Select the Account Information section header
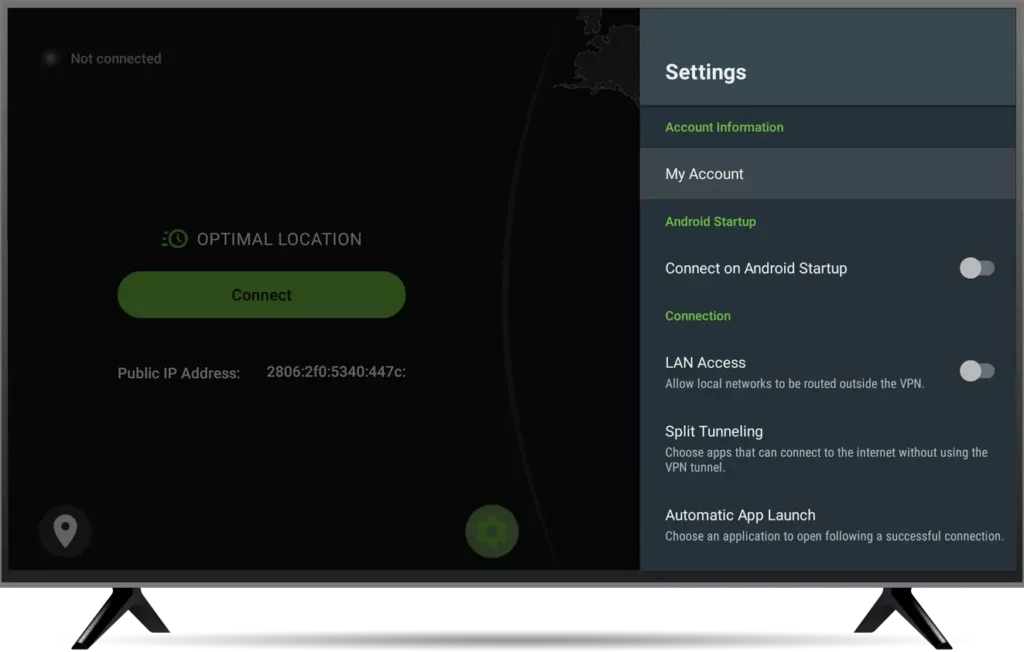The width and height of the screenshot is (1024, 652). pos(724,127)
